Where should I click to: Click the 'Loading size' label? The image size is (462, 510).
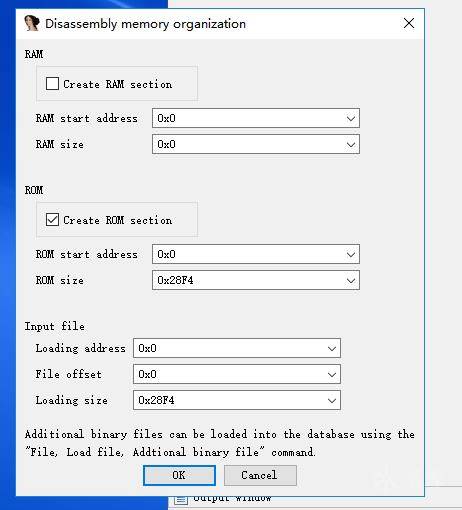(72, 400)
